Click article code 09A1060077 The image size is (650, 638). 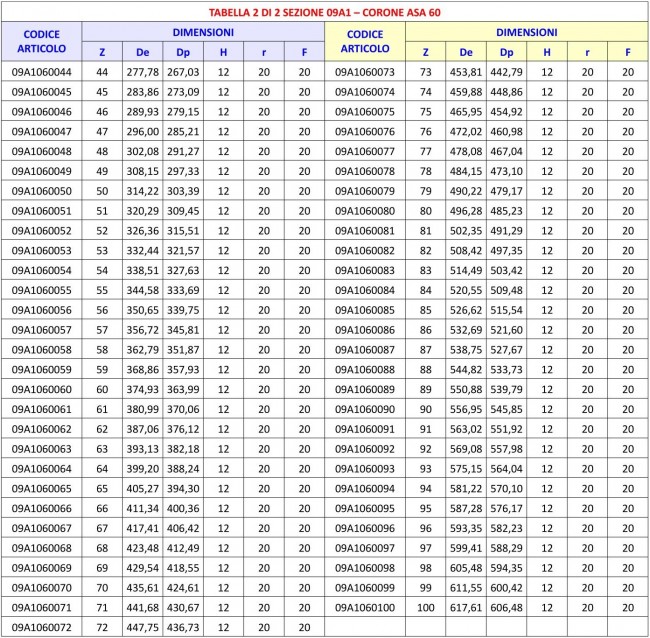(x=365, y=151)
